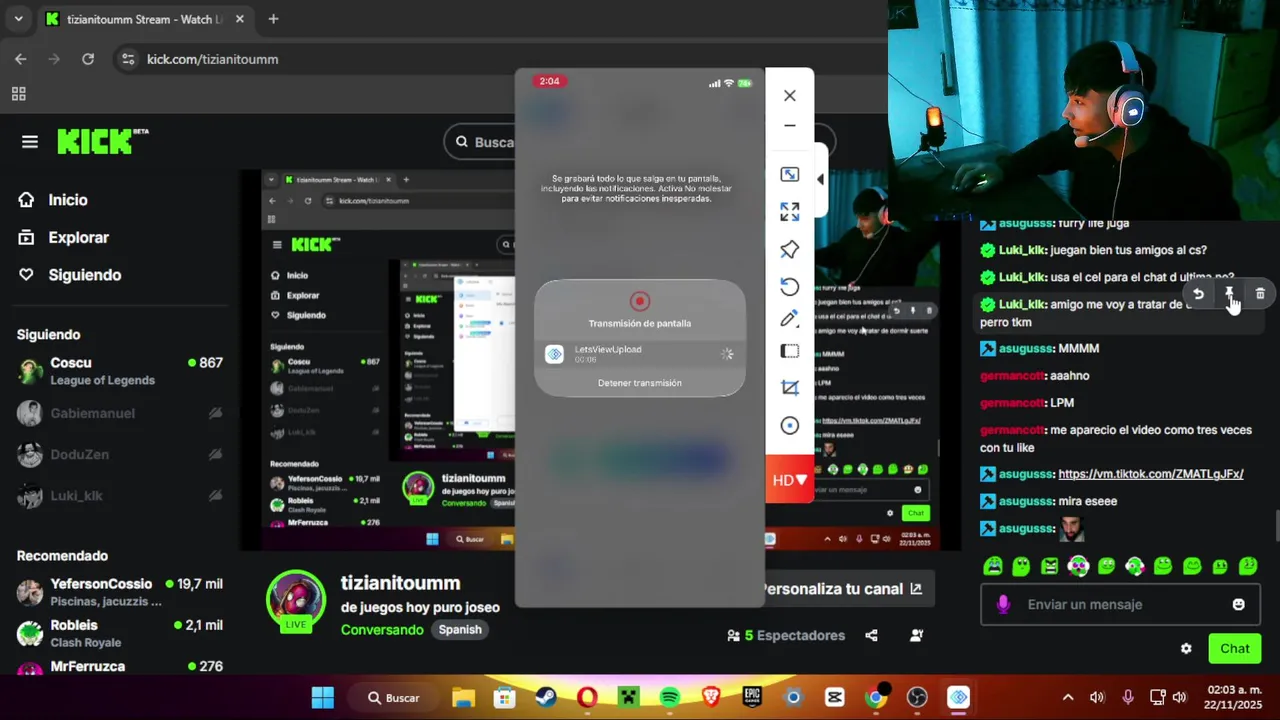The width and height of the screenshot is (1280, 720).
Task: Open Gabiemanuel's offline channel
Action: (x=120, y=413)
